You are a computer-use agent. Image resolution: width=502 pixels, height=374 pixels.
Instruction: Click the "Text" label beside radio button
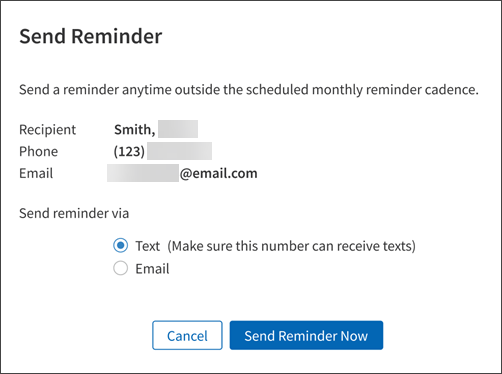[x=148, y=246]
